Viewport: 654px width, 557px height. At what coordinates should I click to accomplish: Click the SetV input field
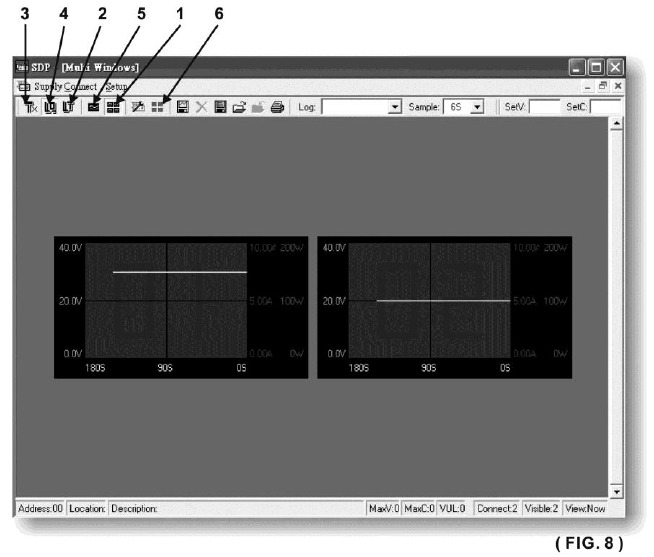point(543,106)
